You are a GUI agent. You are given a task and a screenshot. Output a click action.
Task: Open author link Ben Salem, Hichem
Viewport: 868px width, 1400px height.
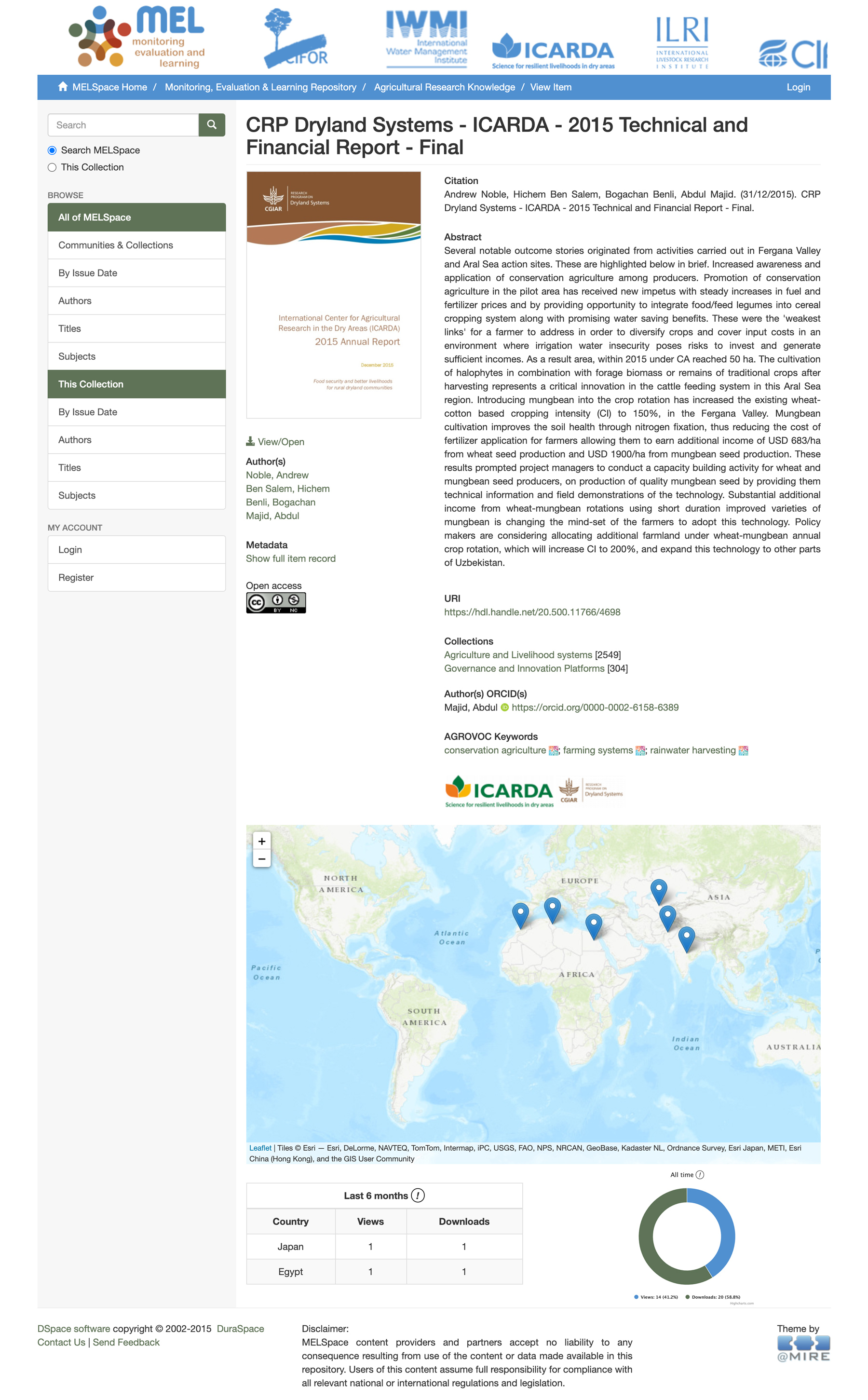287,489
